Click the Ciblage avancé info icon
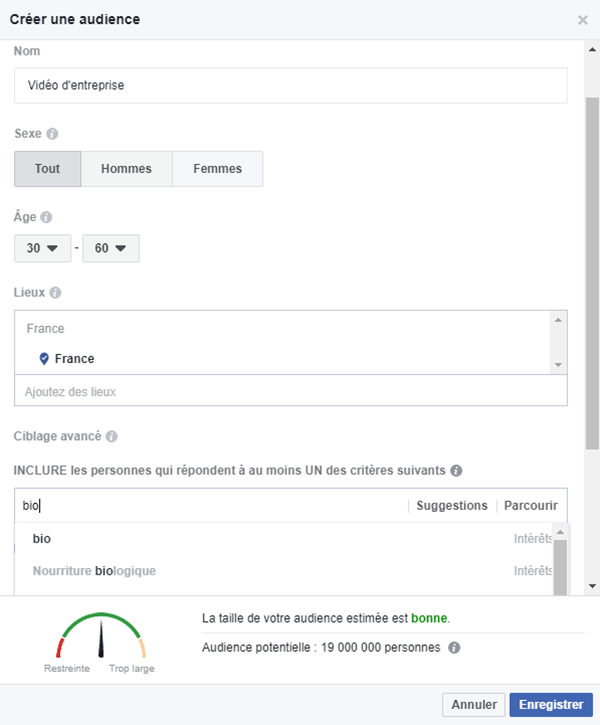Screen dimensions: 600x725 coord(112,437)
